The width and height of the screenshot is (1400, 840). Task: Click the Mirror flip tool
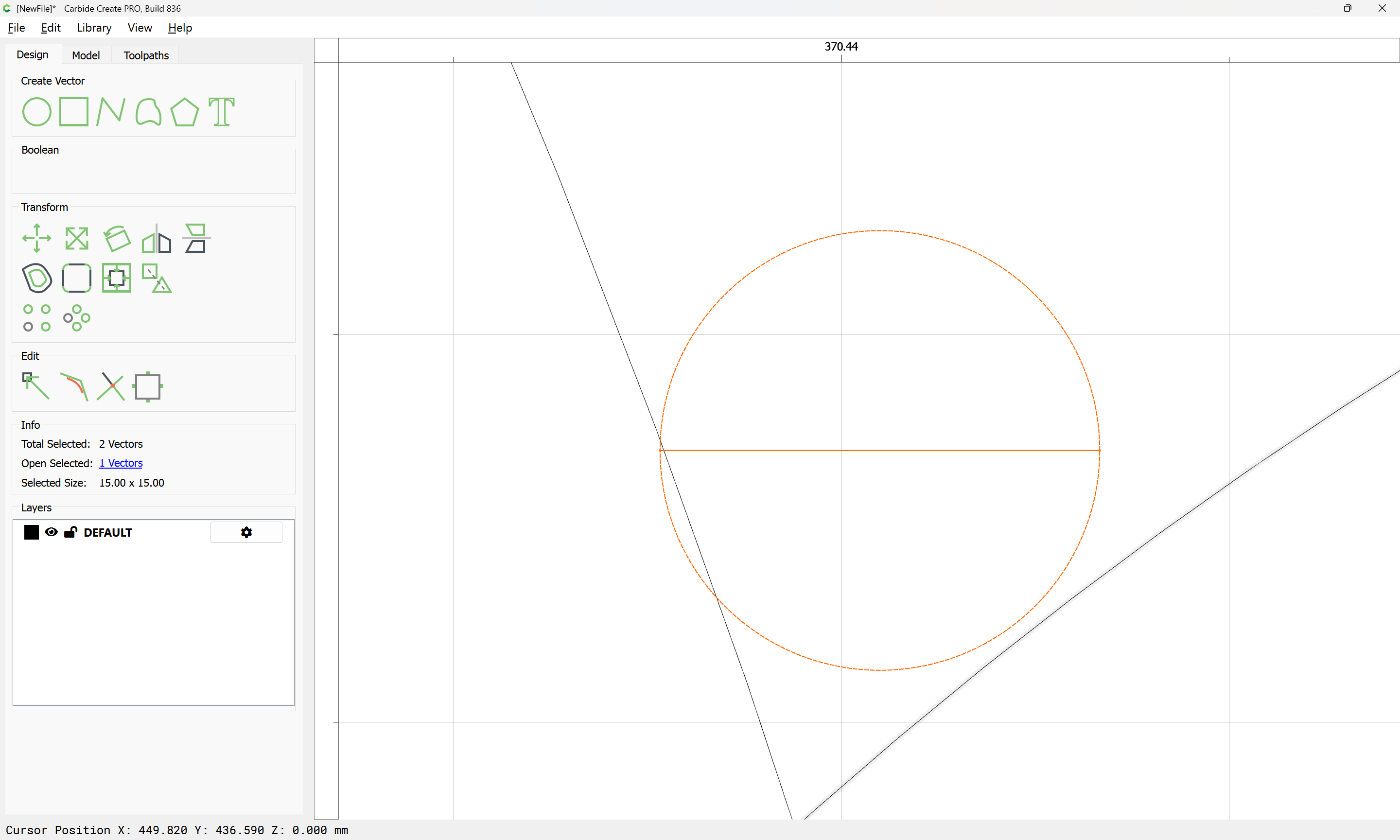tap(156, 238)
